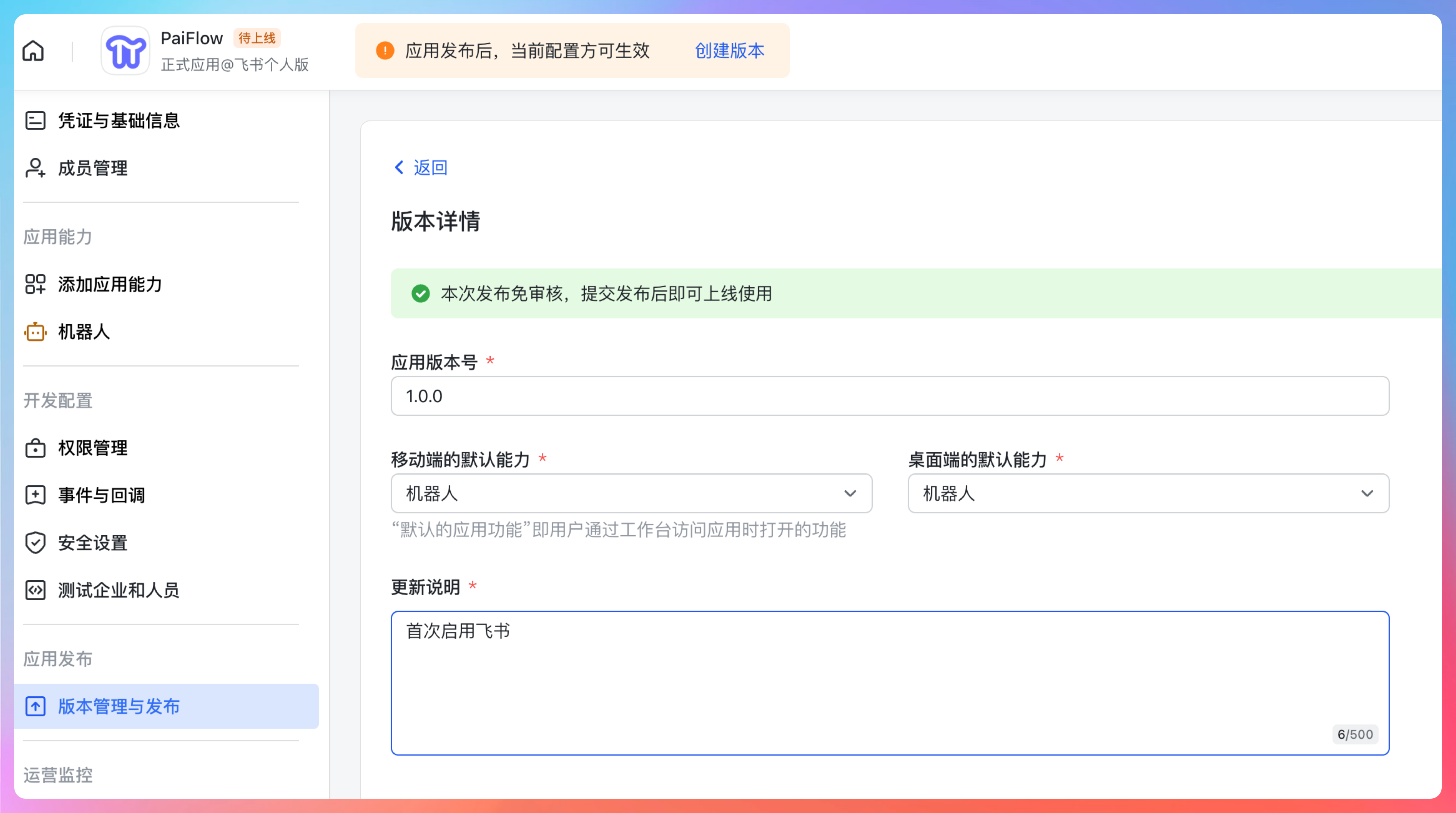Click the member management person icon
Image resolution: width=1456 pixels, height=813 pixels.
point(35,168)
